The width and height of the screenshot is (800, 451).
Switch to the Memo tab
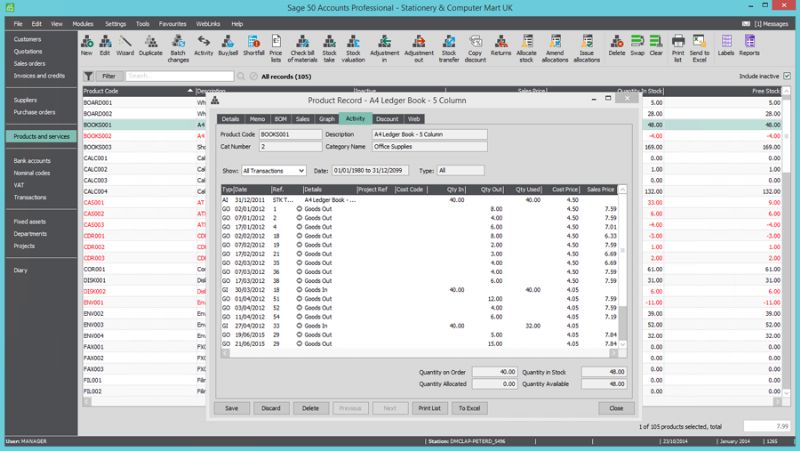(257, 119)
